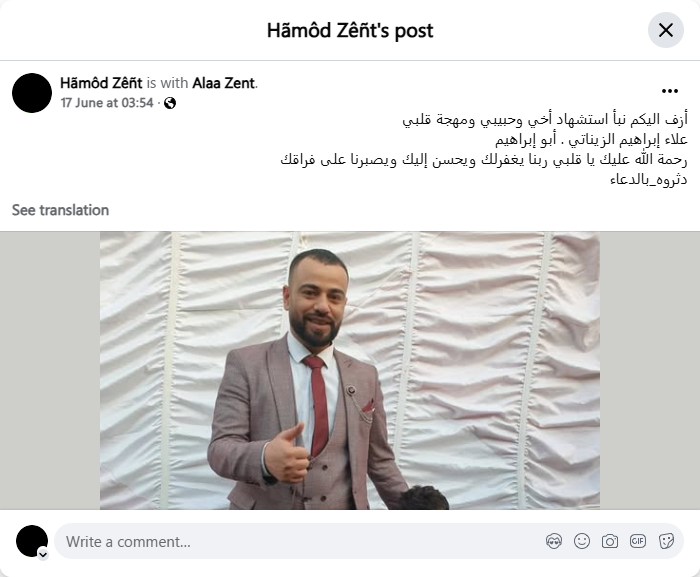Expand the commenting-as account switcher arrow
This screenshot has width=700, height=577.
[43, 554]
